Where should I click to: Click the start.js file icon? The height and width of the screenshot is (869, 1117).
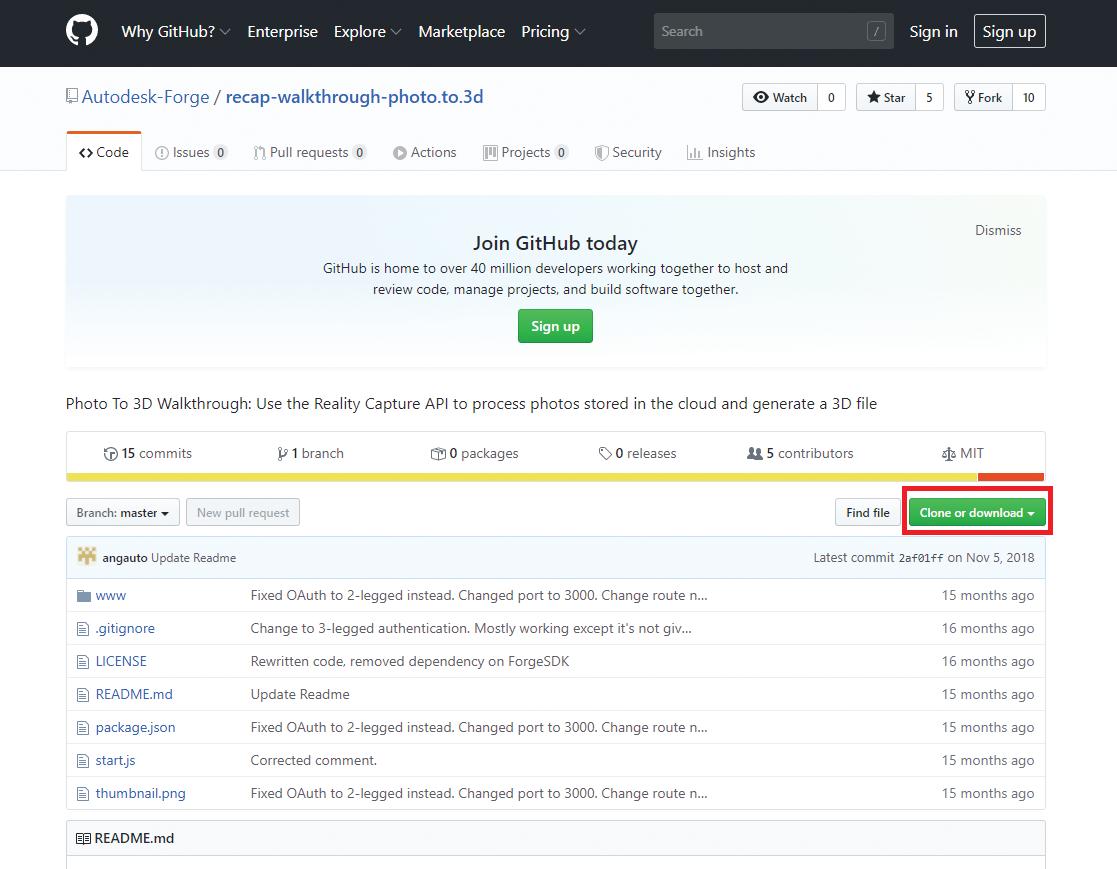coord(83,761)
